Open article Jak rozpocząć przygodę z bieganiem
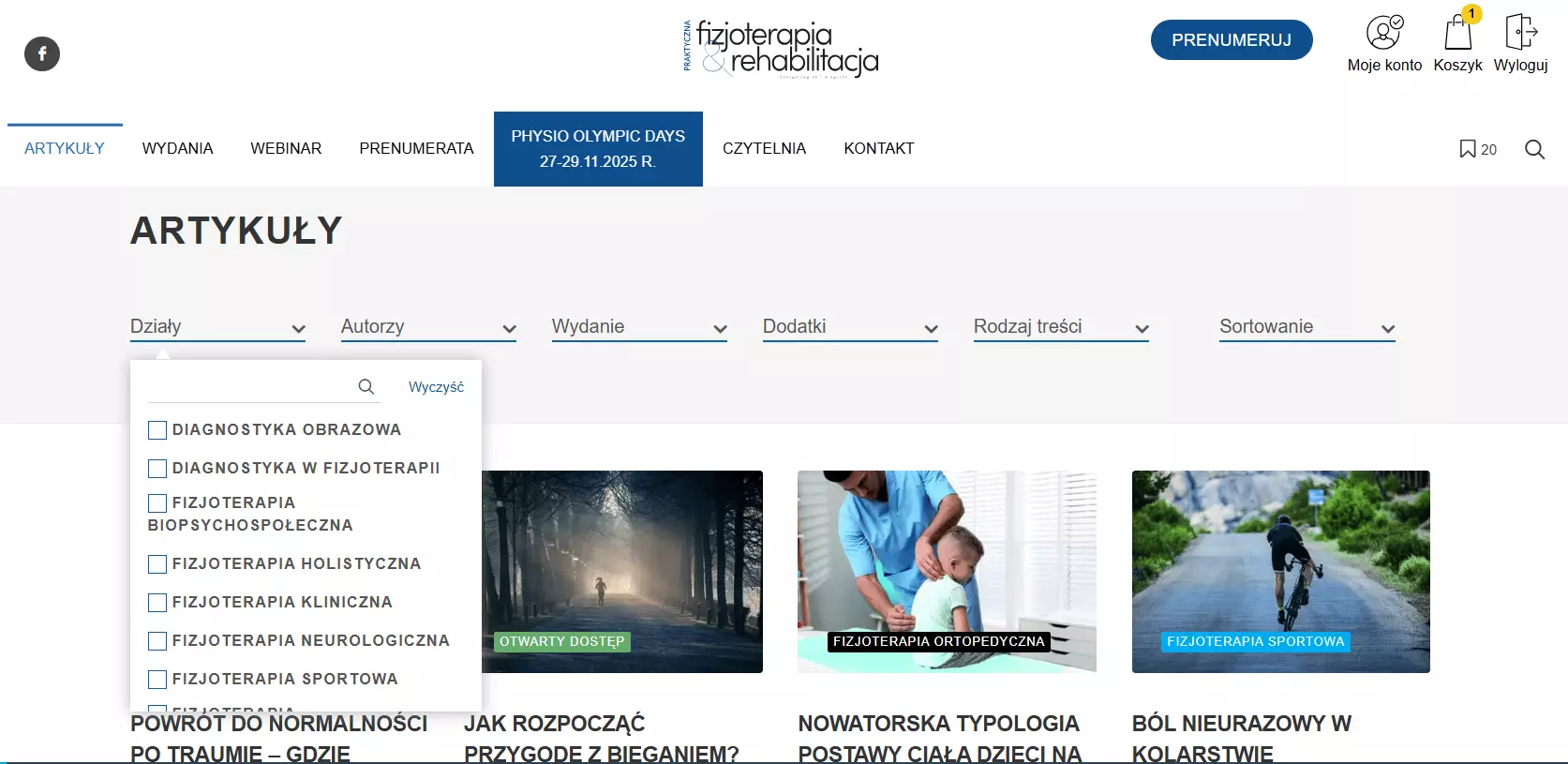 click(x=602, y=738)
